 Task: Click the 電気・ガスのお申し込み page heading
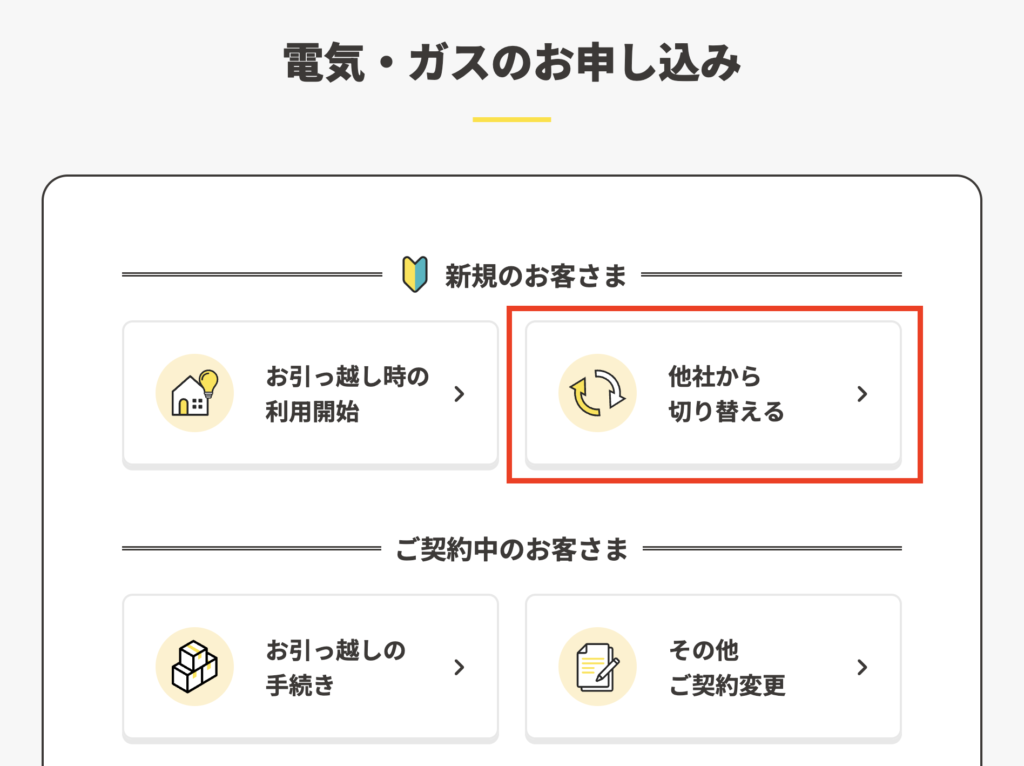point(511,64)
